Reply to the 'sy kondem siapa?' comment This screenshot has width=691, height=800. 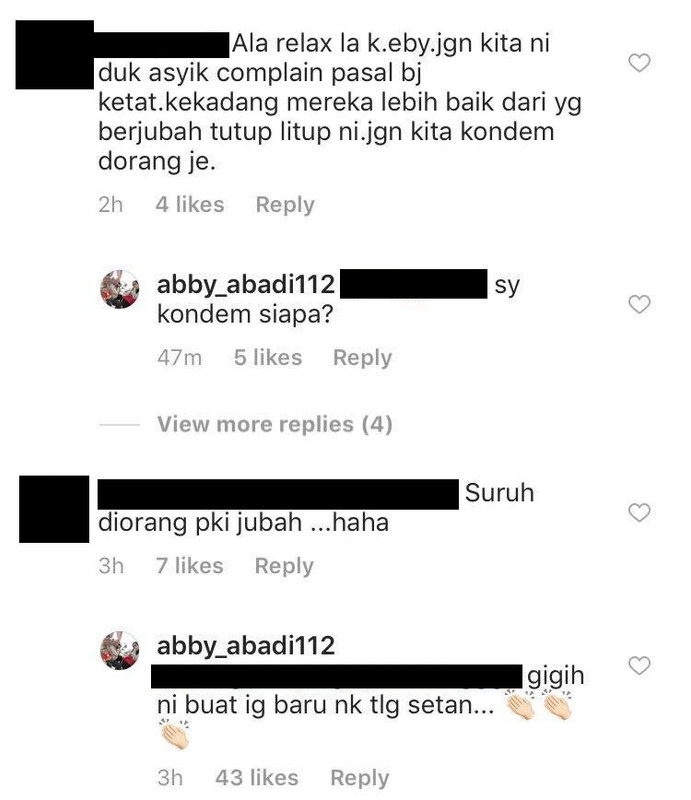pyautogui.click(x=362, y=358)
